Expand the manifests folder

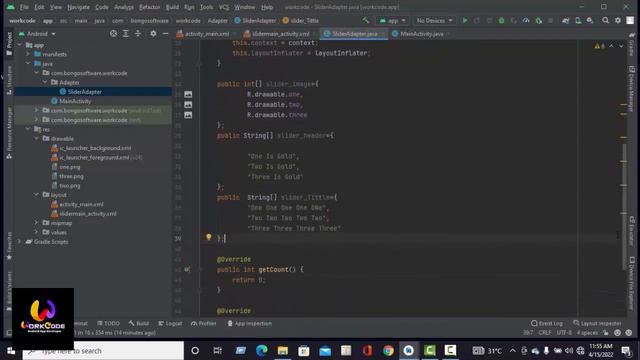click(x=28, y=54)
